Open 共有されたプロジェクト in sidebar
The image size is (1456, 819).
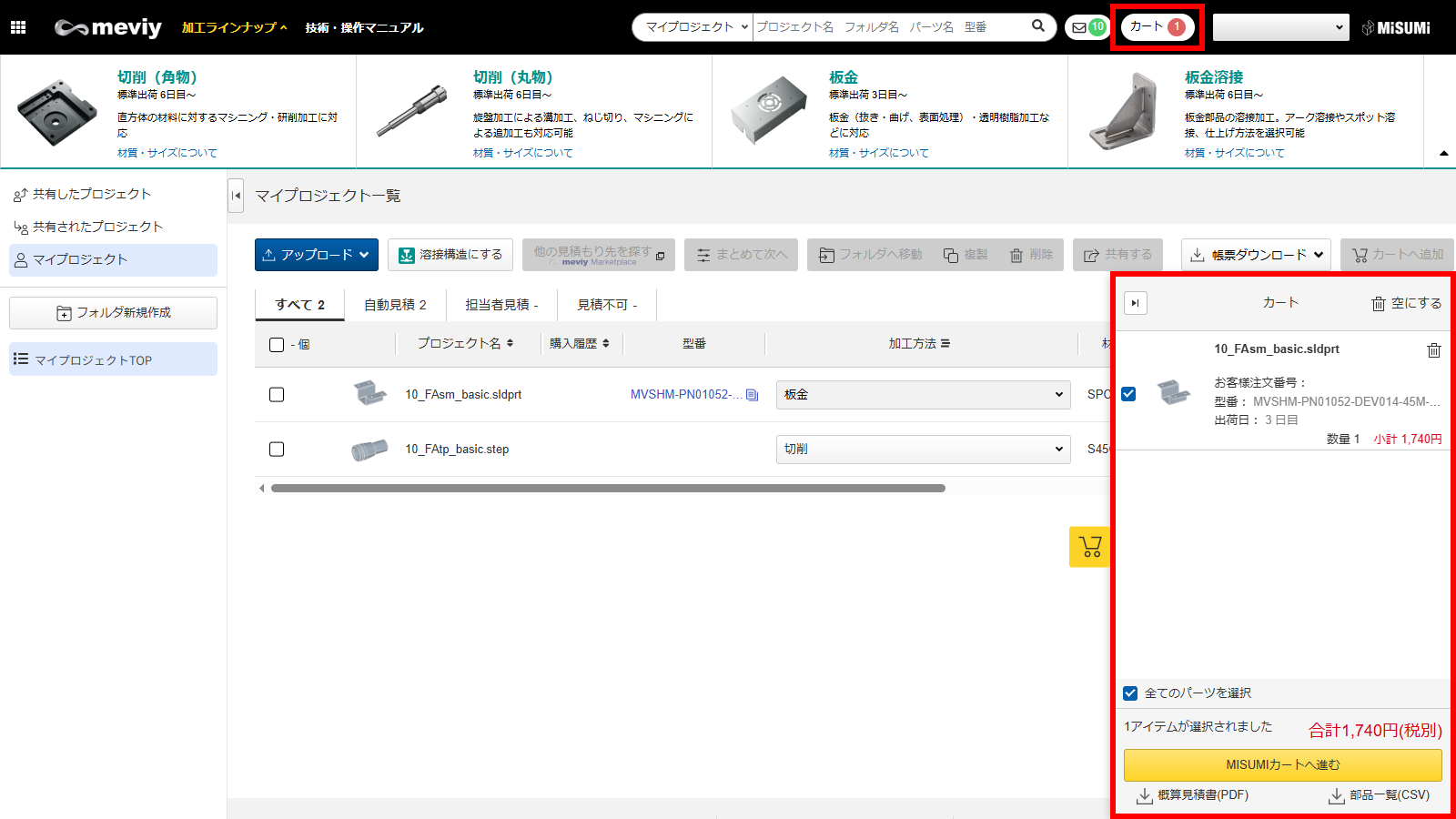(x=97, y=227)
